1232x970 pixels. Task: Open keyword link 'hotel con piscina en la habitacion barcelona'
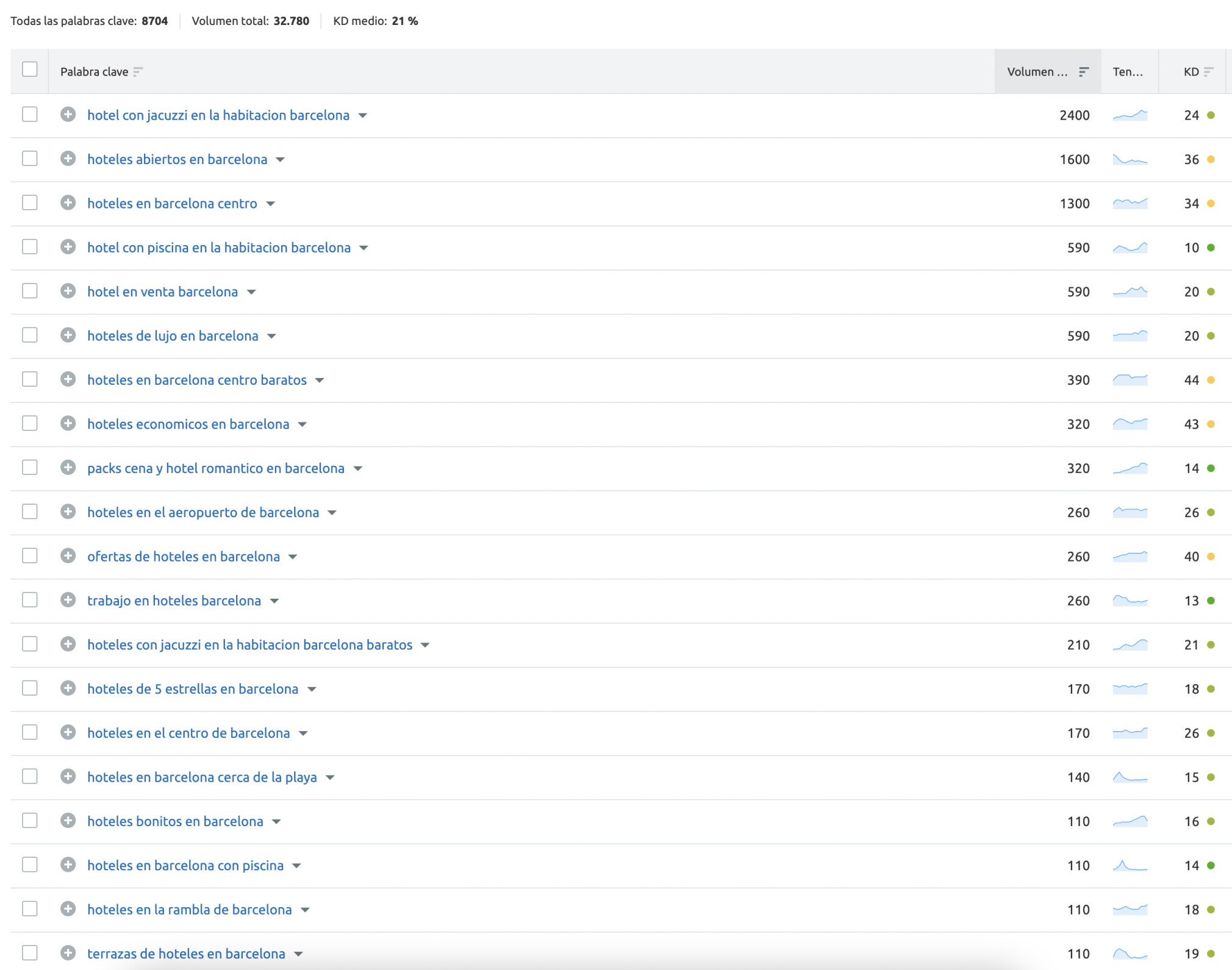(x=219, y=248)
